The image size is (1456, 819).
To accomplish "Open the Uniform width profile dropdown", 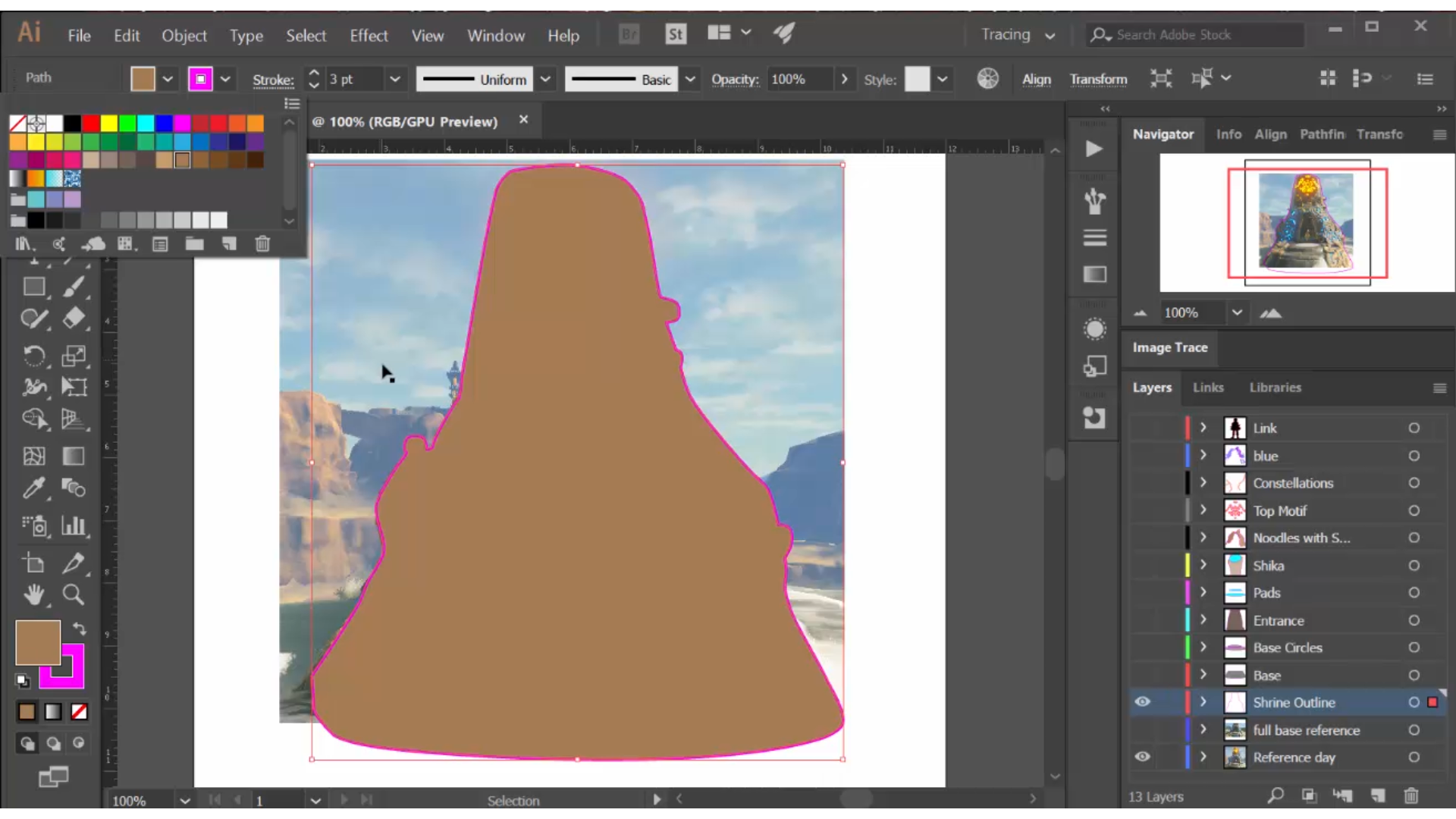I will click(x=545, y=79).
